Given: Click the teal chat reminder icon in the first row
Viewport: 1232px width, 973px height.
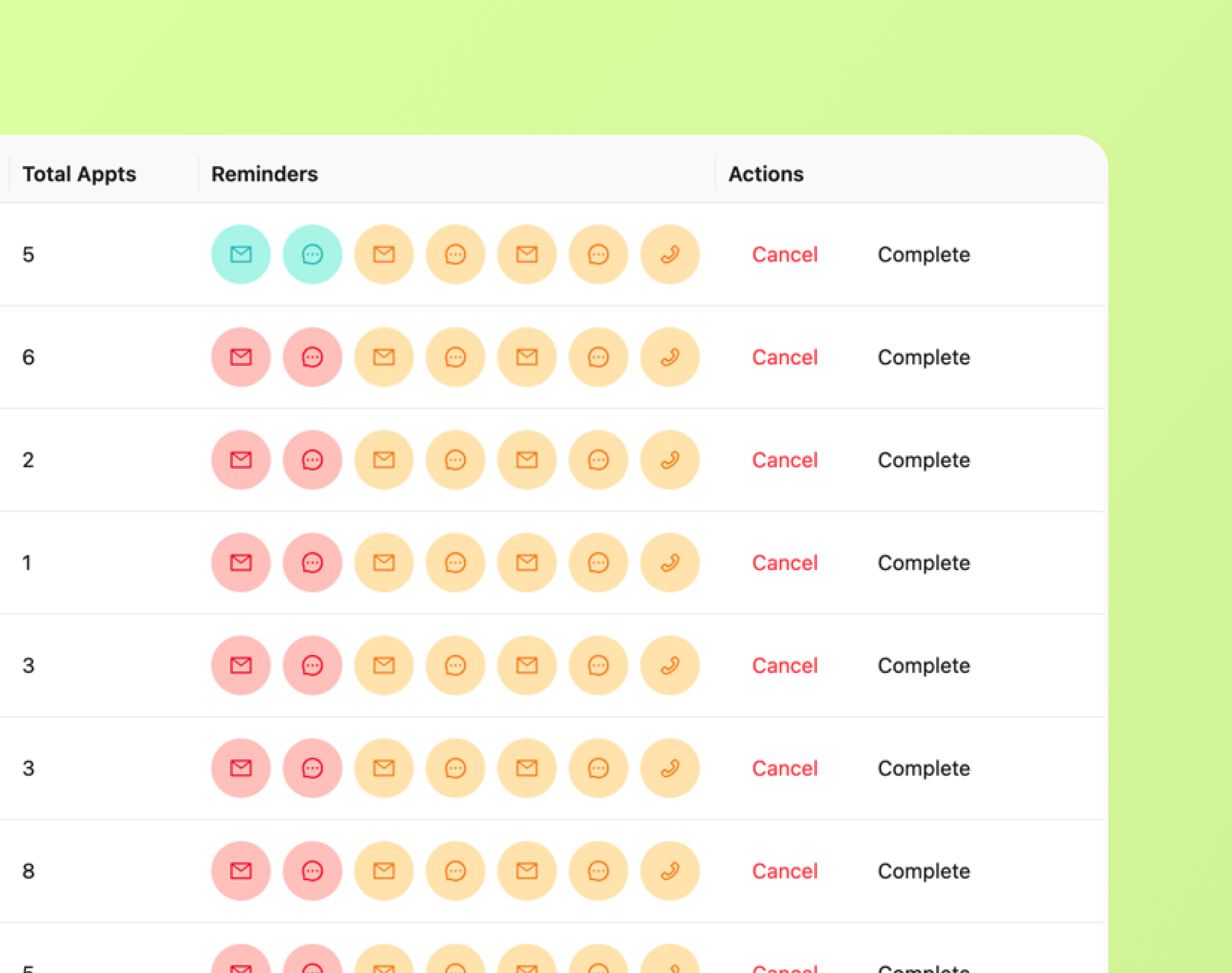Looking at the screenshot, I should point(312,254).
